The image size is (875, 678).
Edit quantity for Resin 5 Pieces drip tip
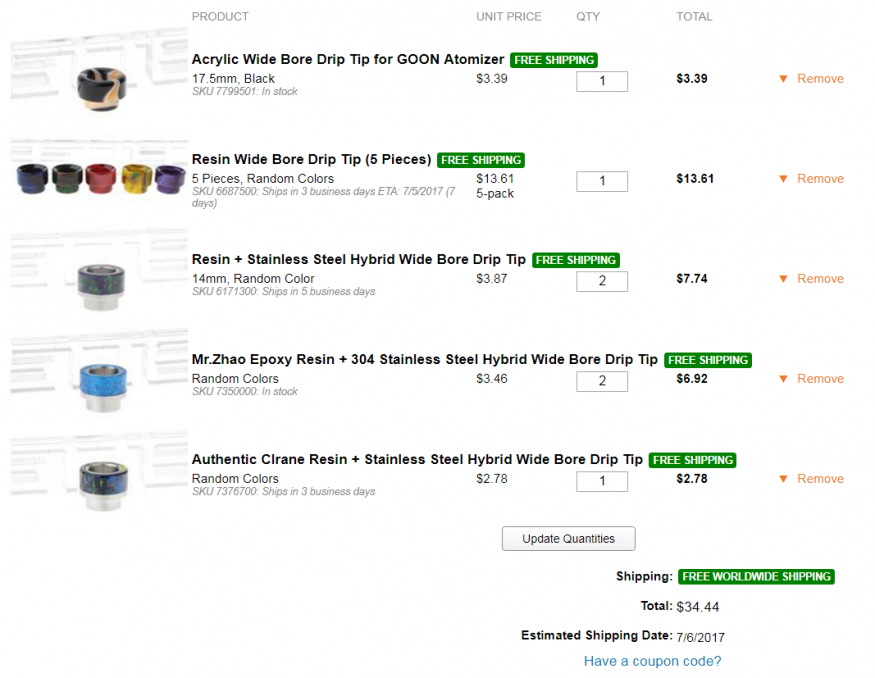[x=602, y=181]
